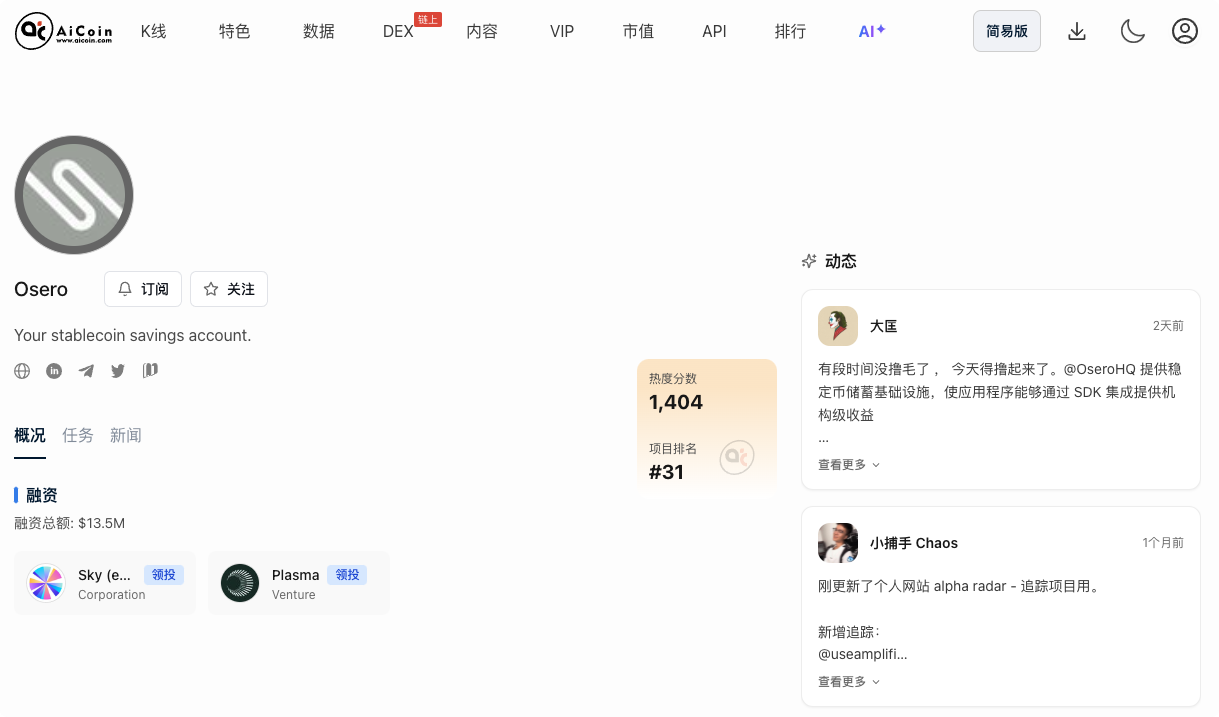The height and width of the screenshot is (717, 1219).
Task: Open Osero LinkedIn icon
Action: point(54,371)
